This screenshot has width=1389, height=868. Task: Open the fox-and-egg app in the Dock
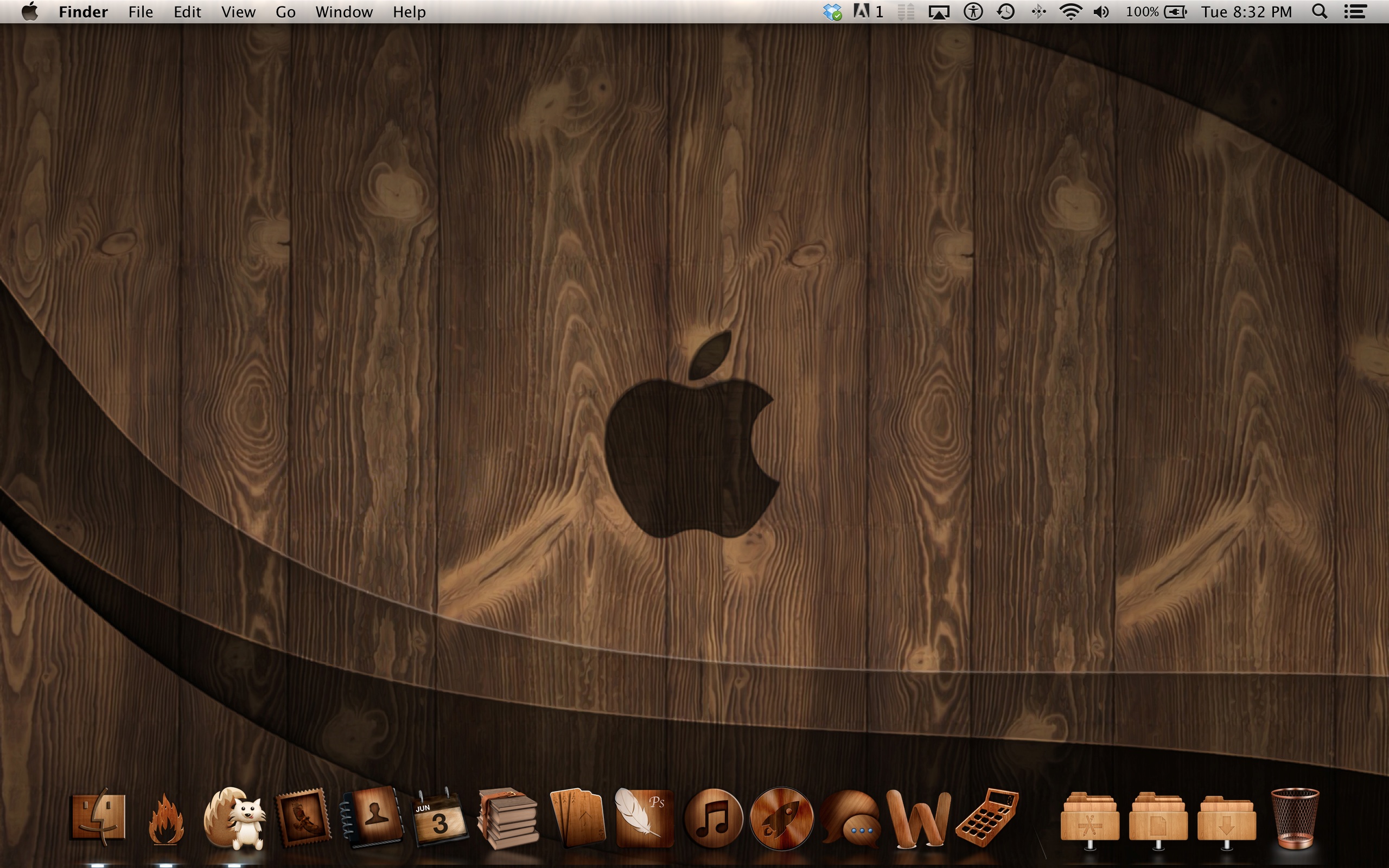pos(235,818)
